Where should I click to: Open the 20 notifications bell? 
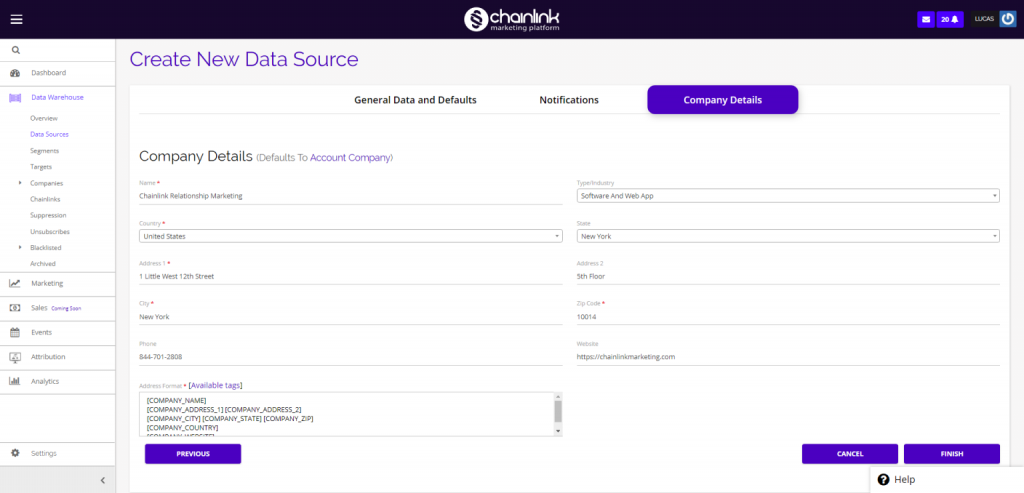click(x=950, y=20)
